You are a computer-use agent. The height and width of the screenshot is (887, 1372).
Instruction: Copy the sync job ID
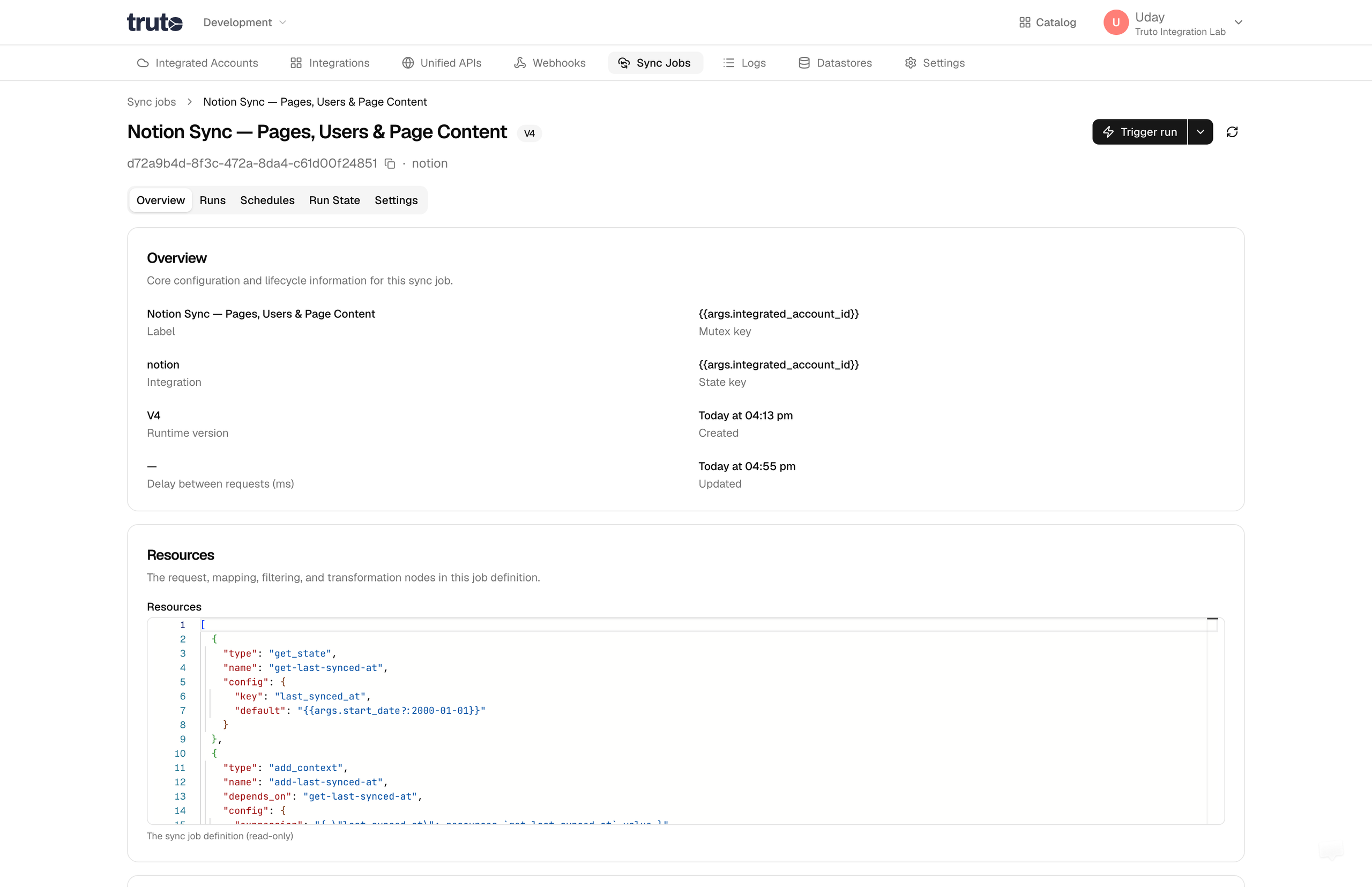click(390, 164)
